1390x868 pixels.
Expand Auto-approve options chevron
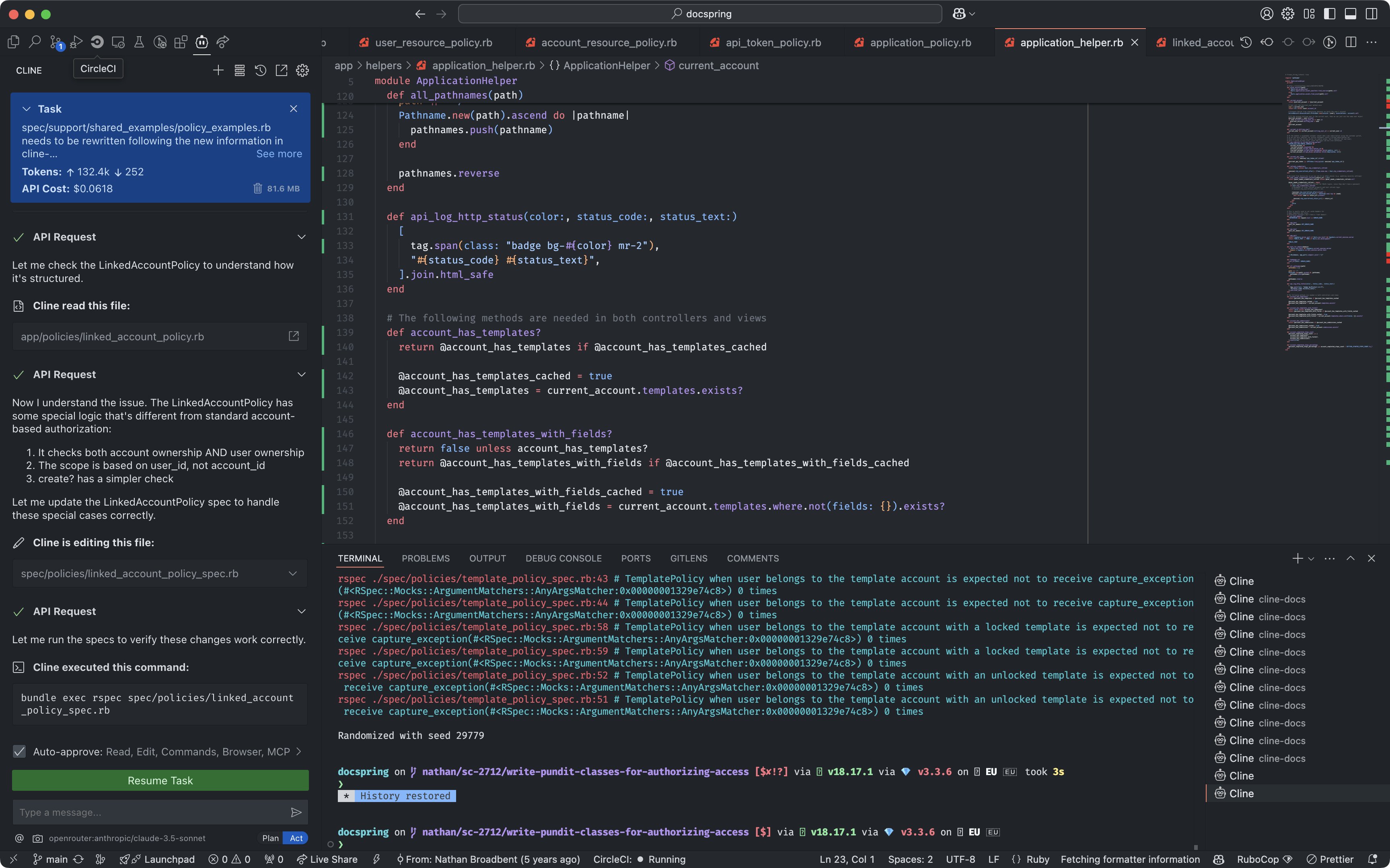[x=298, y=751]
